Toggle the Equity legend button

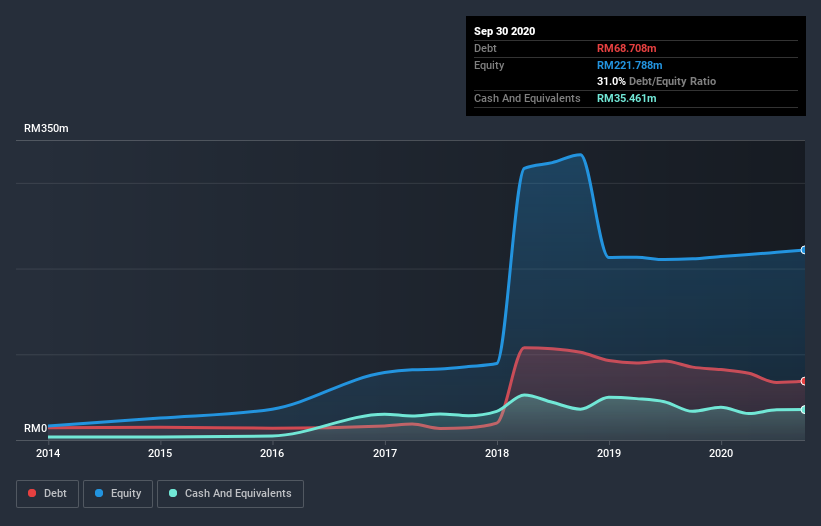(x=118, y=494)
